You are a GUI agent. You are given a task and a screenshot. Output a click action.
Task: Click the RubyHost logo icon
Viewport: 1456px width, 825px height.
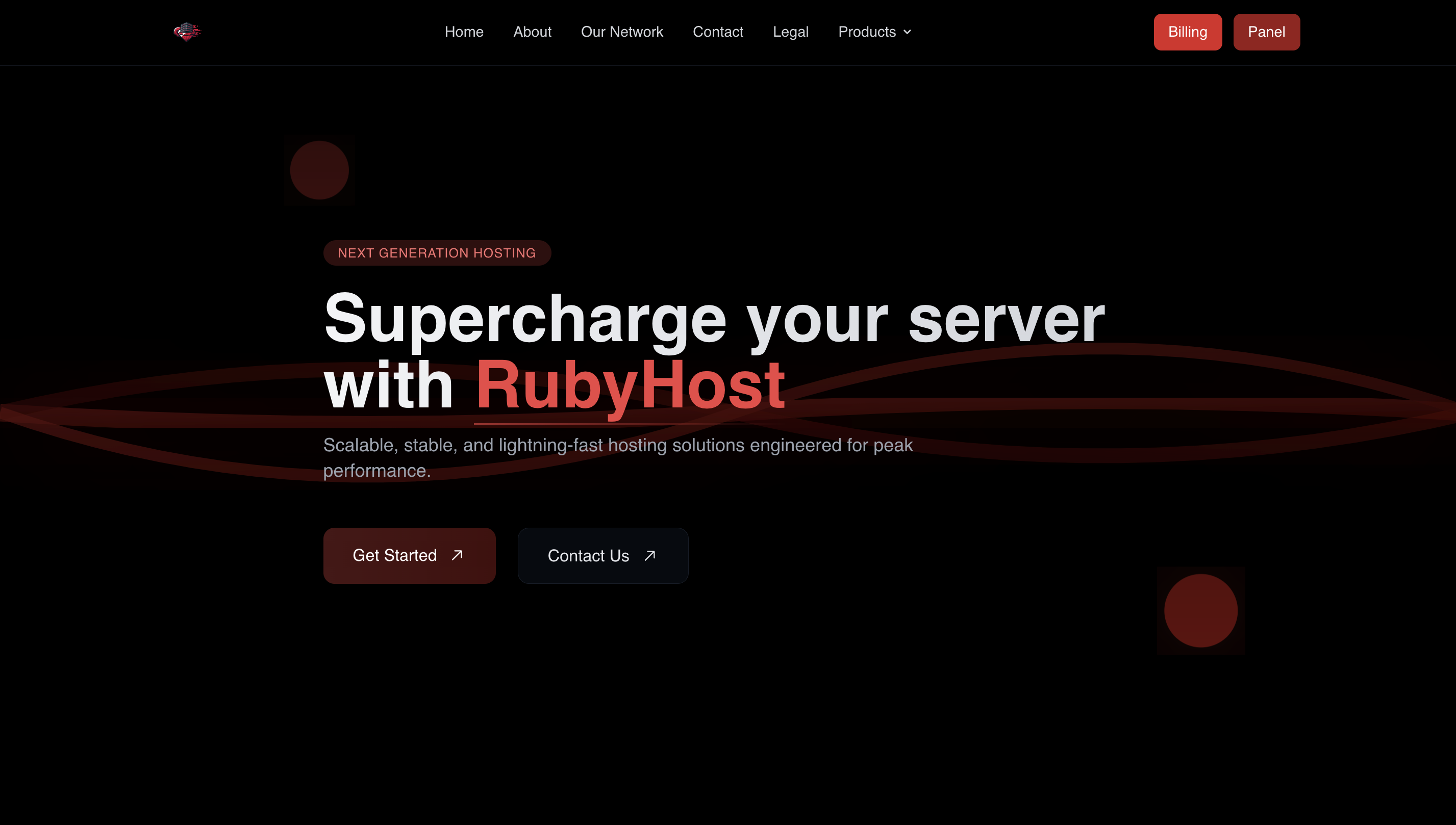186,32
